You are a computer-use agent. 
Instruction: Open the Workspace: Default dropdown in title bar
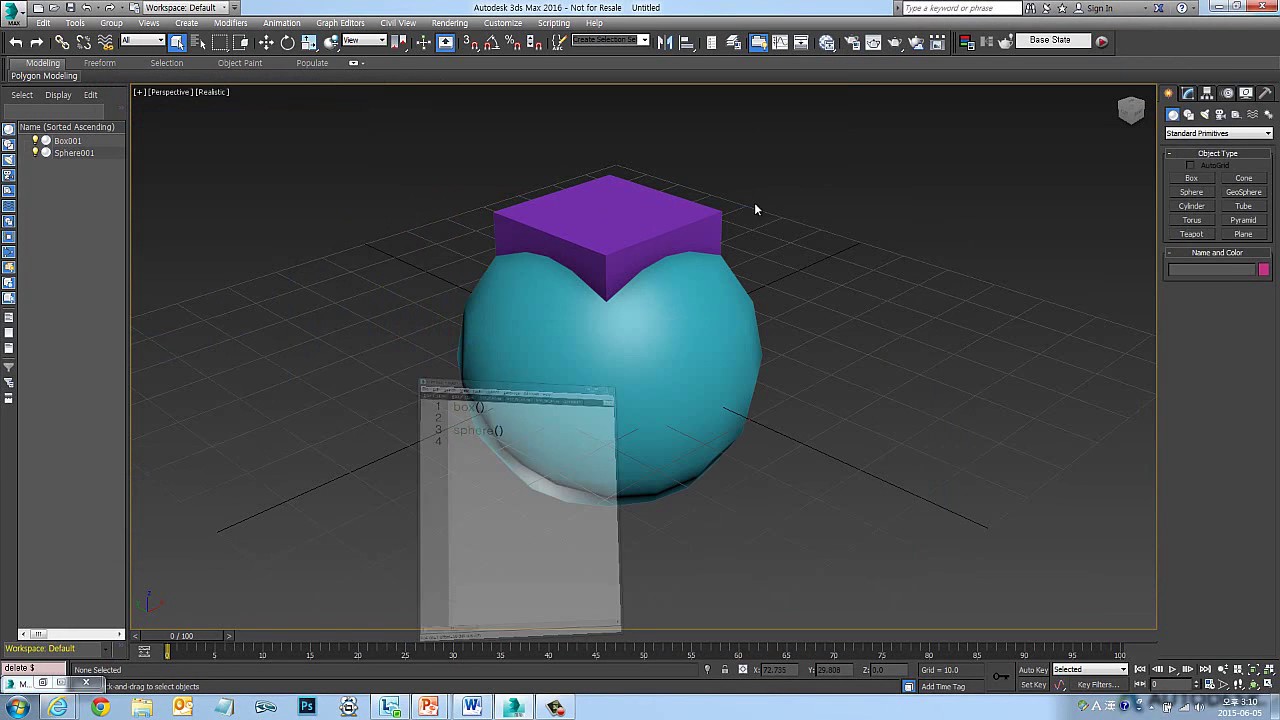[185, 7]
